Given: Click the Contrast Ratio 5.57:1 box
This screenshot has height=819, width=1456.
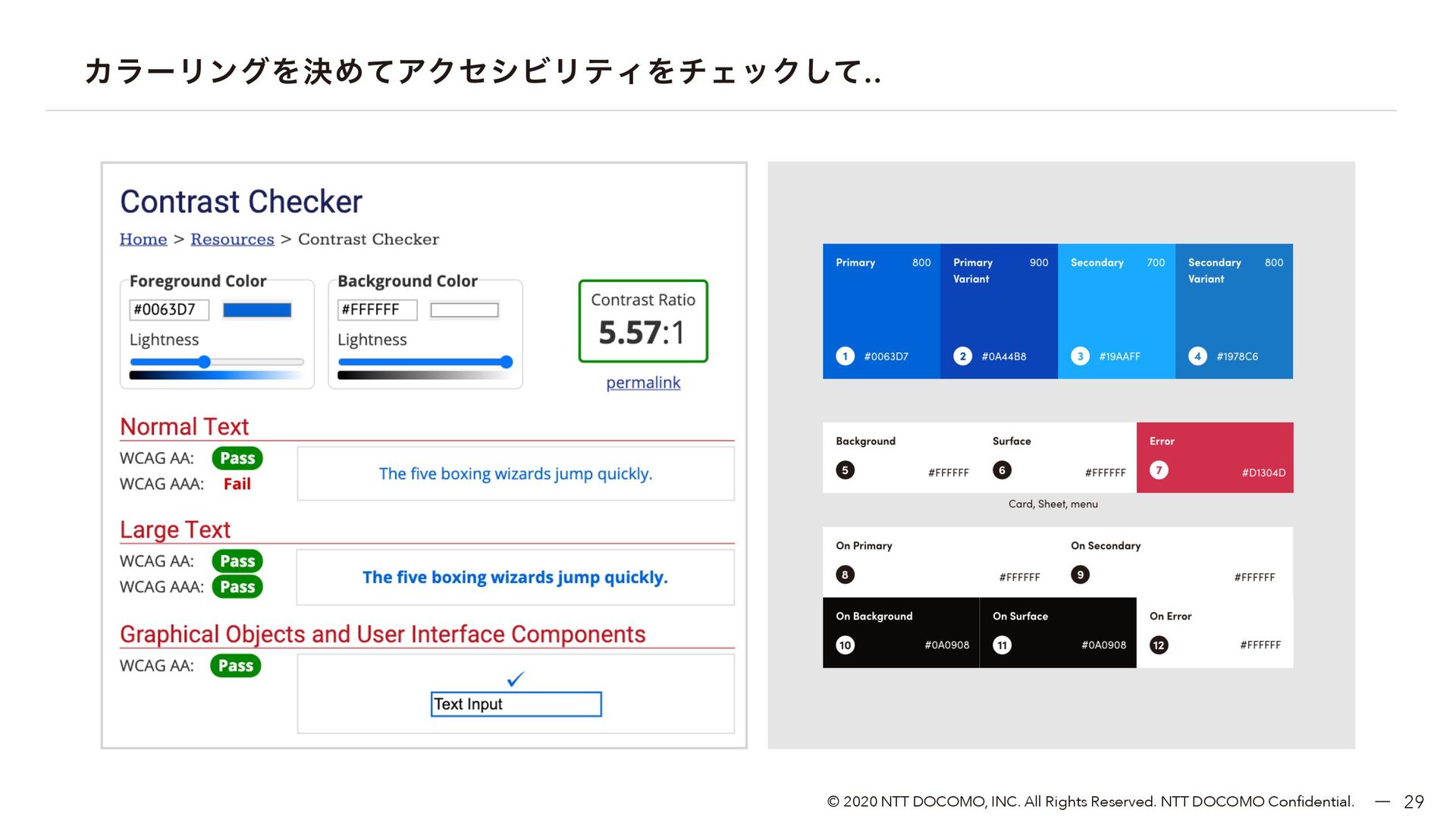Looking at the screenshot, I should tap(643, 322).
